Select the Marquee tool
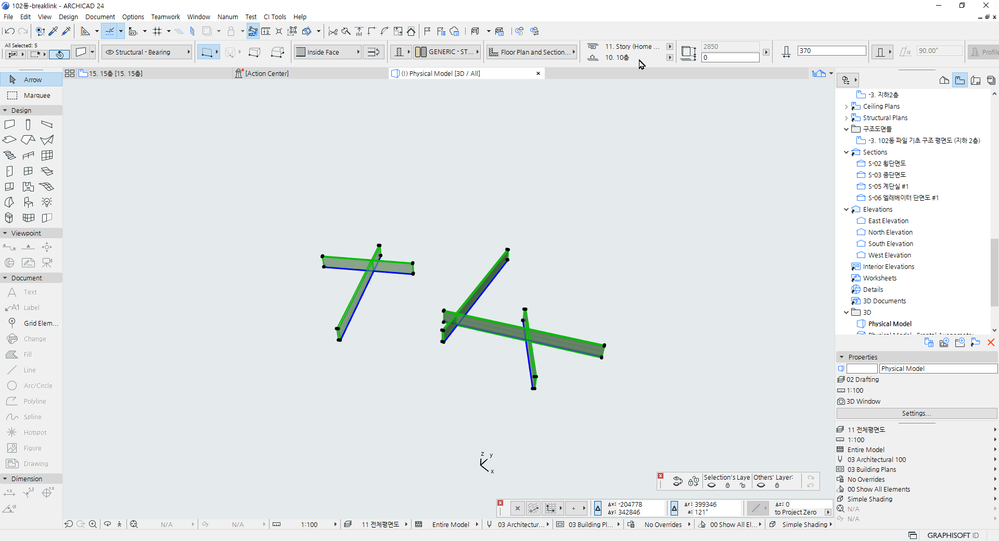This screenshot has width=999, height=541. 31,96
